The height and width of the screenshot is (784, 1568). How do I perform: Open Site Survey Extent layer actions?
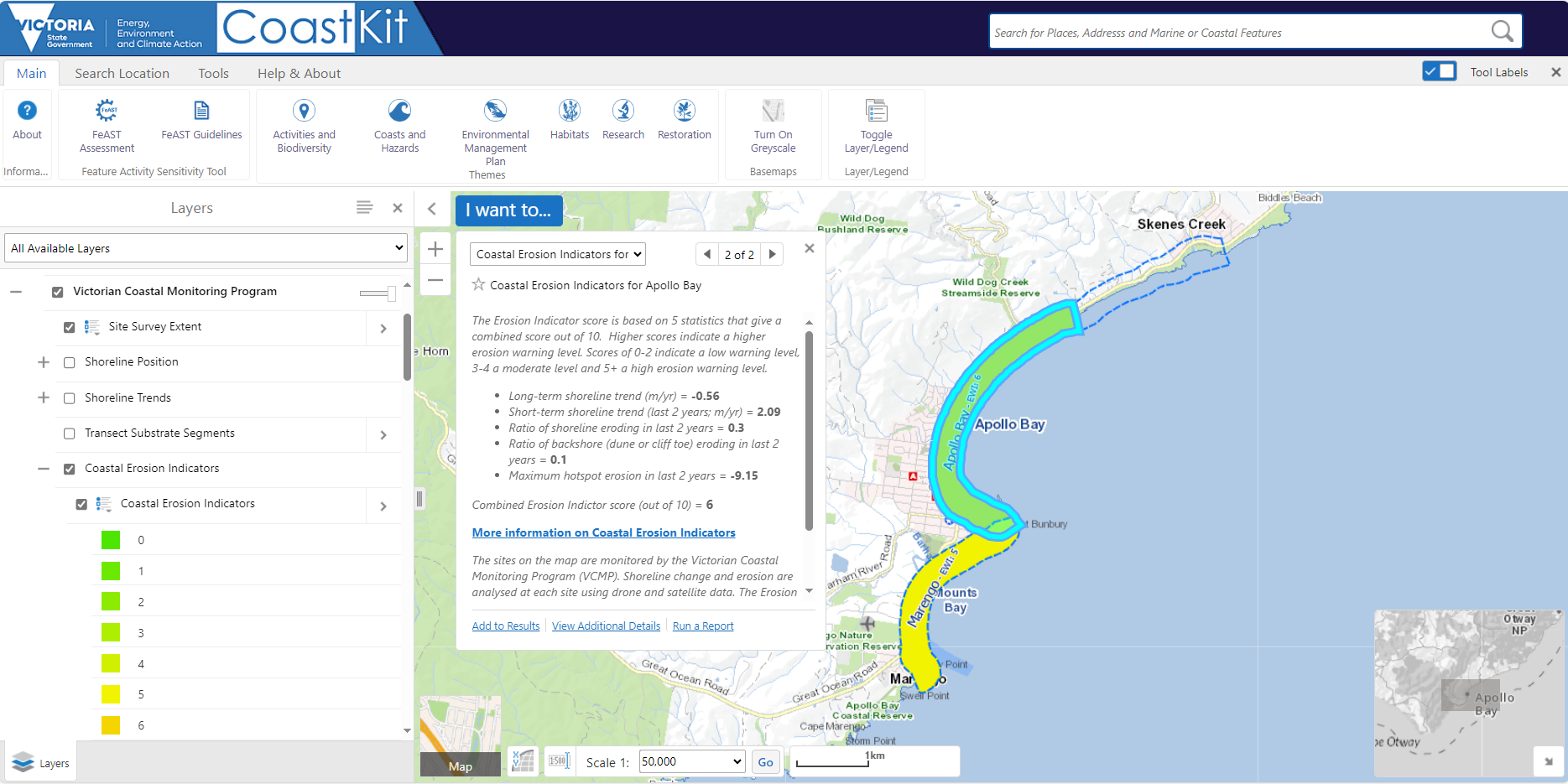(x=383, y=328)
